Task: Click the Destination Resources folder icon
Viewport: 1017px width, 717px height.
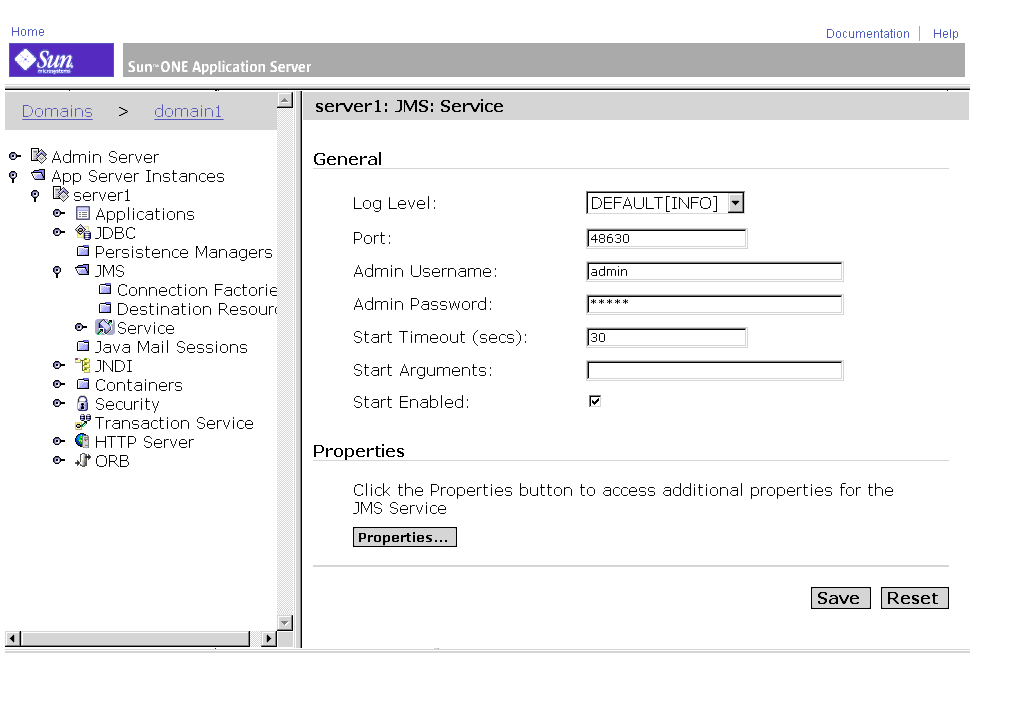Action: (x=104, y=308)
